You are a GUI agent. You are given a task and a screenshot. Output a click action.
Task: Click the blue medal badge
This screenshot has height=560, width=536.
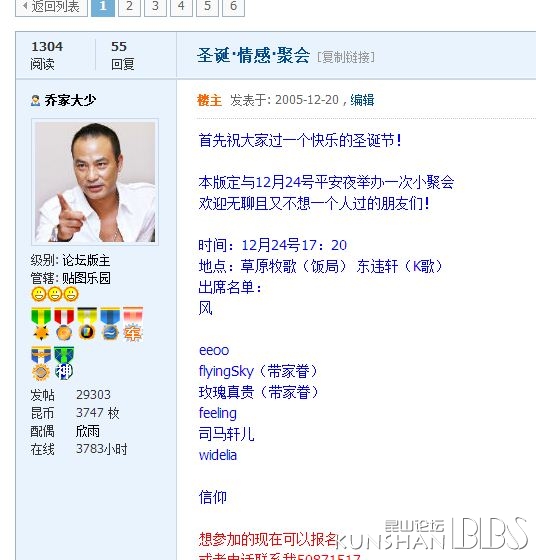(x=110, y=324)
